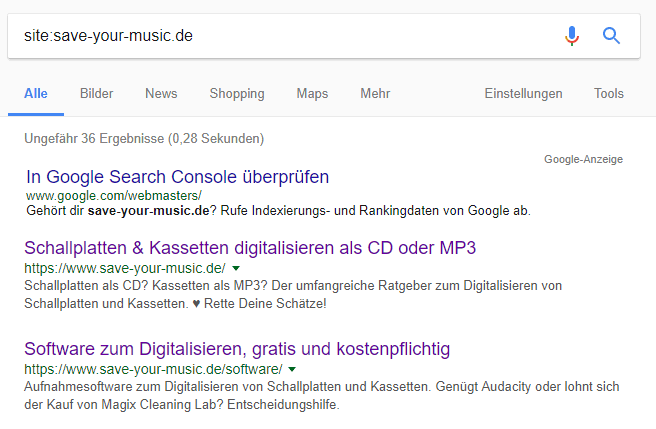This screenshot has height=429, width=656.
Task: Click the save-your-music.de/software/ URL text
Action: (153, 370)
